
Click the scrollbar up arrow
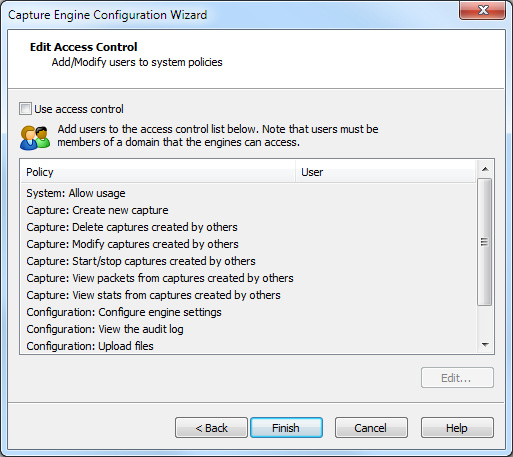point(485,169)
